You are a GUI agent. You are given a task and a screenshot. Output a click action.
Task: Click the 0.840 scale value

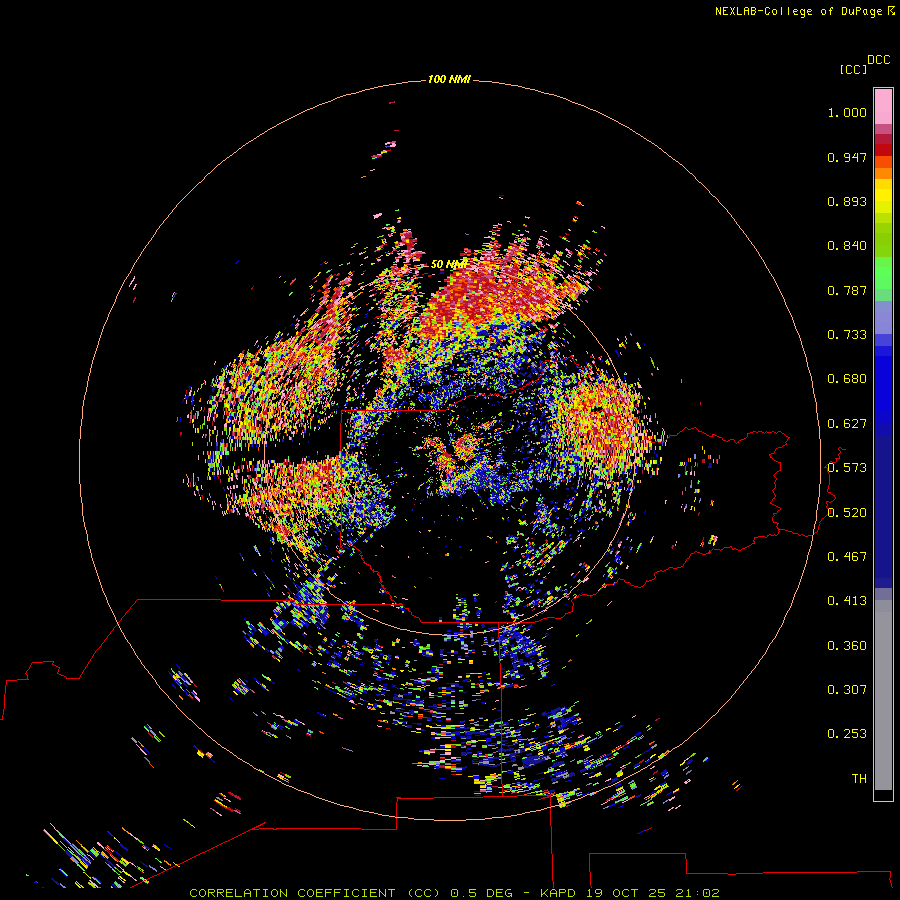tap(847, 246)
